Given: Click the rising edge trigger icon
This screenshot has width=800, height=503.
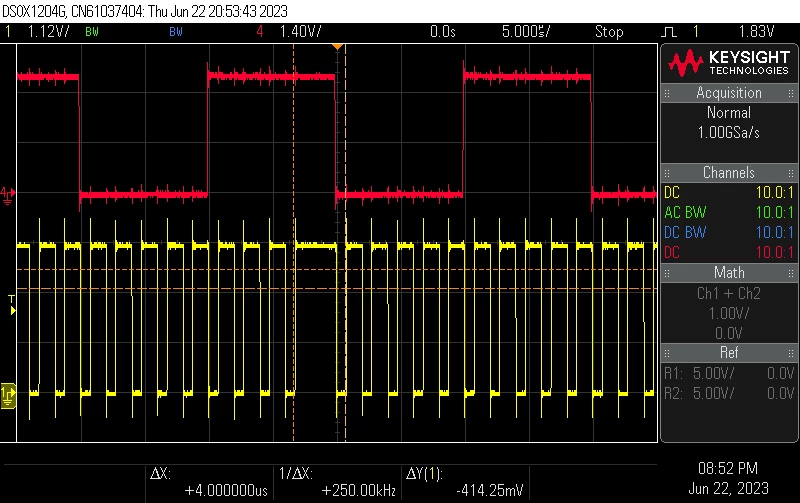Looking at the screenshot, I should 669,32.
